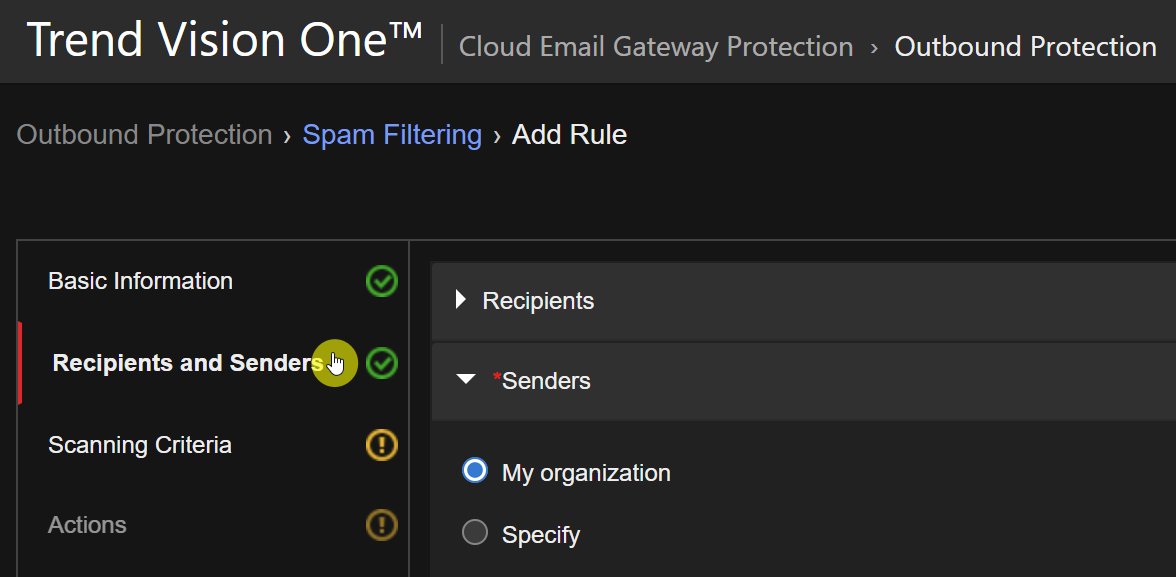Screen dimensions: 1176x577
Task: Select the Recipients and Senders step
Action: [x=187, y=363]
